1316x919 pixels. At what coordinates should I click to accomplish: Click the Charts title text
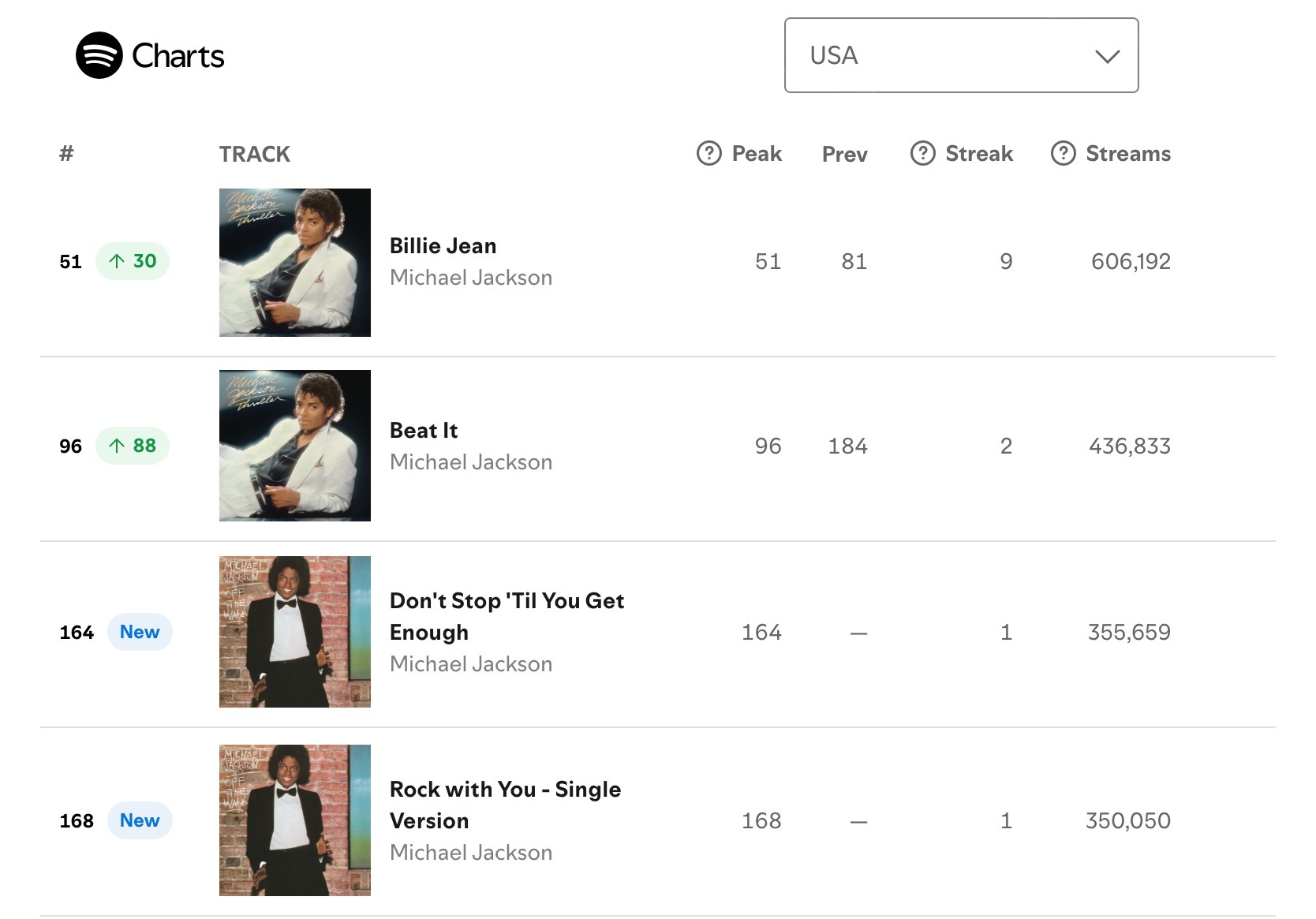pos(178,56)
